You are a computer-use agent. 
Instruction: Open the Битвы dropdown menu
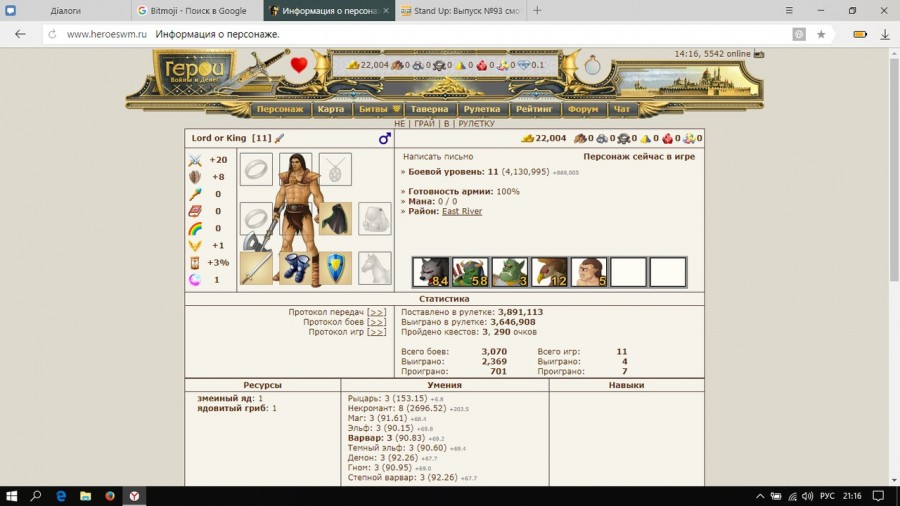tap(378, 109)
